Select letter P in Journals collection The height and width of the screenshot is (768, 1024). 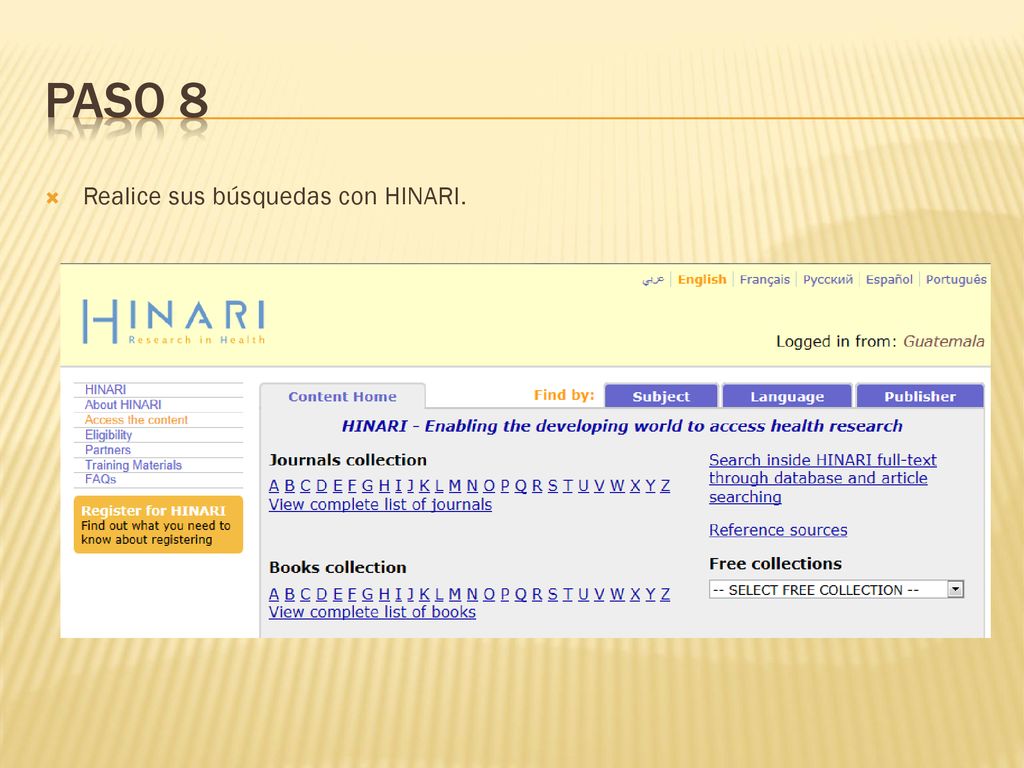pos(505,486)
